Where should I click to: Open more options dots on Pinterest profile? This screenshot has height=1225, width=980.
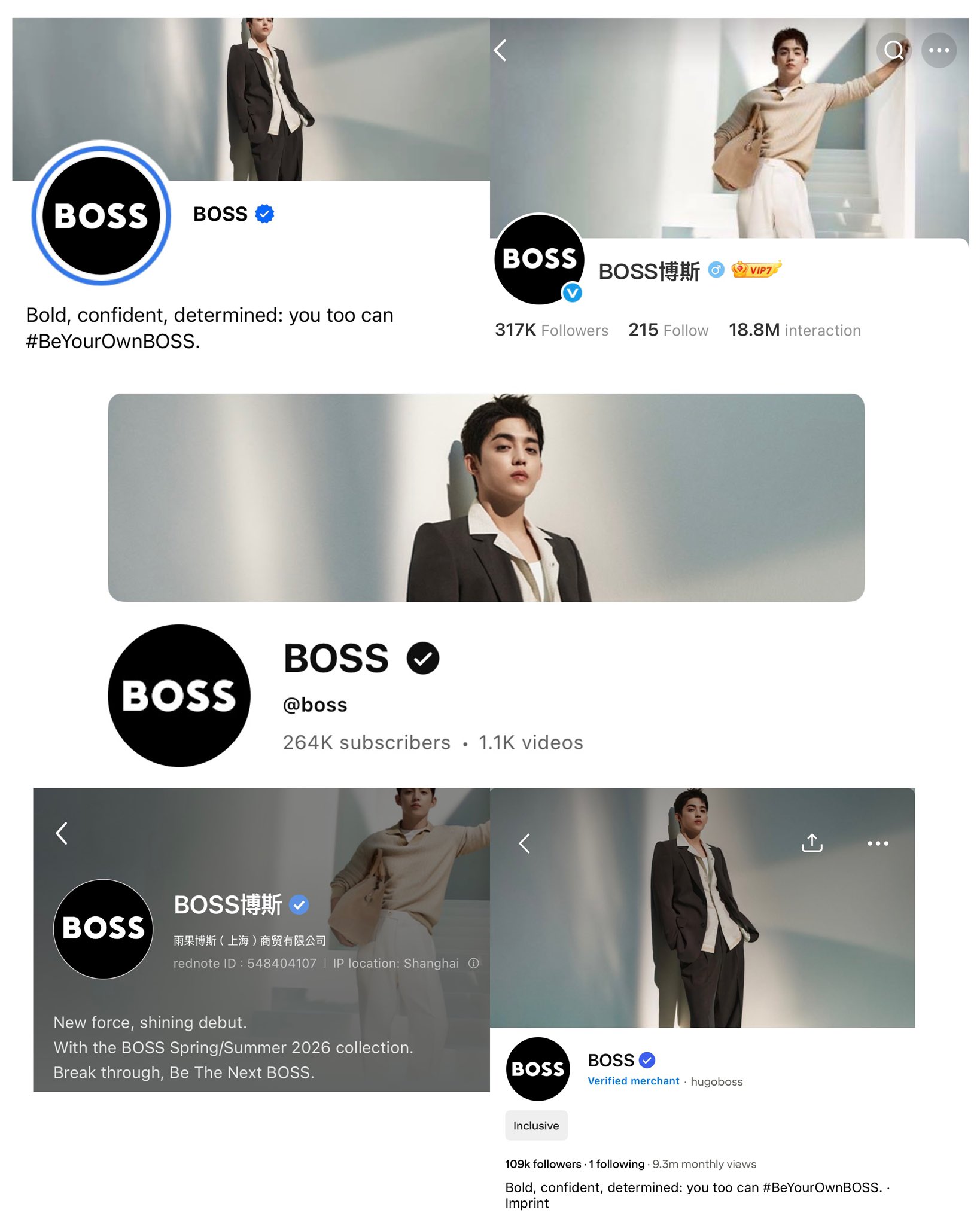(878, 843)
